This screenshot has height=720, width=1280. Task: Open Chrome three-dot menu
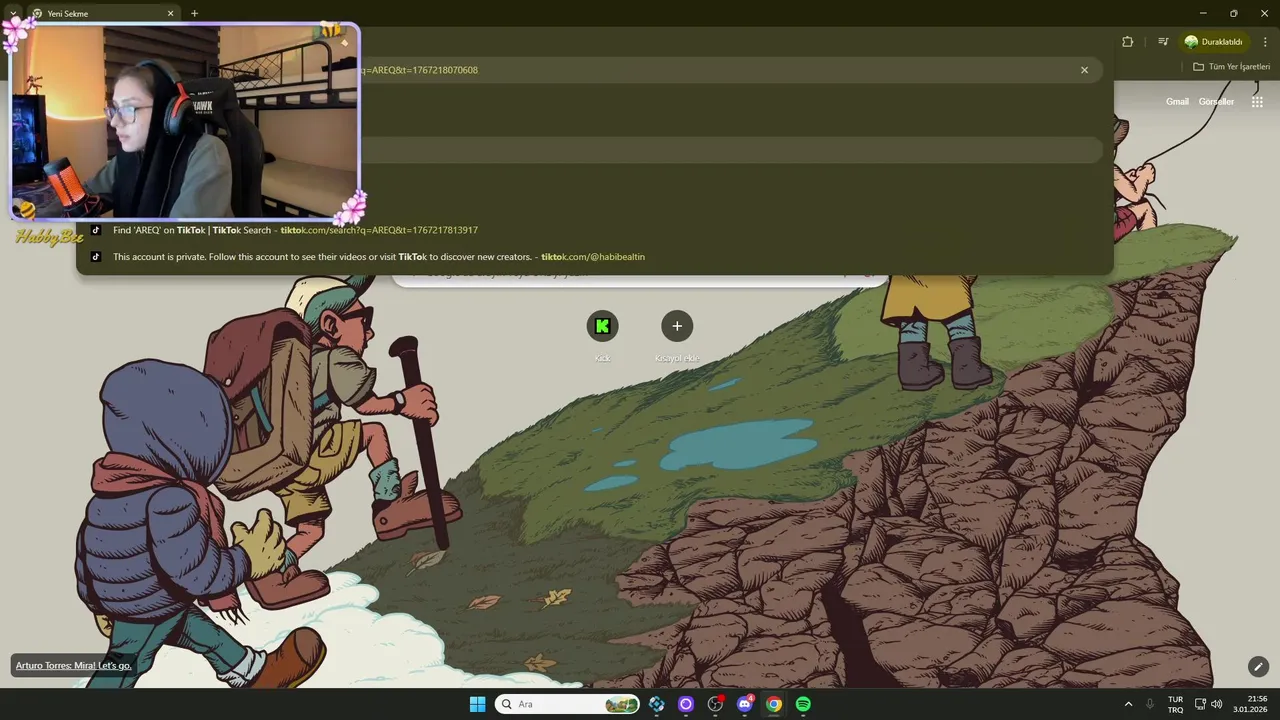(x=1265, y=42)
